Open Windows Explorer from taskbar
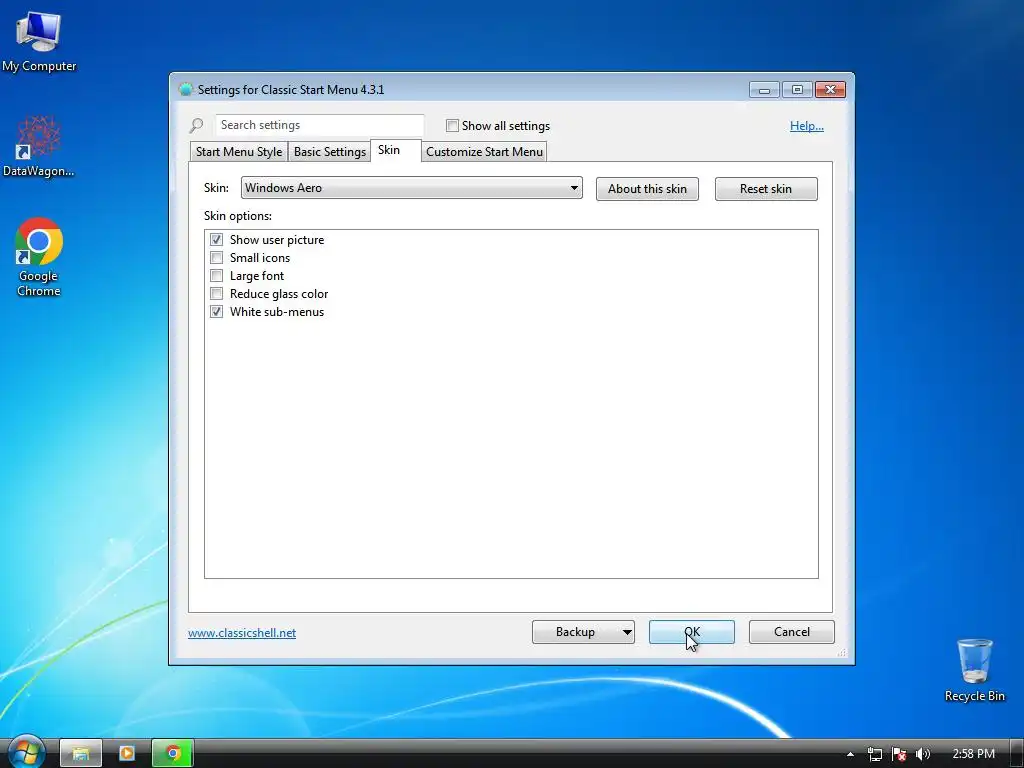The image size is (1024, 768). (x=80, y=753)
